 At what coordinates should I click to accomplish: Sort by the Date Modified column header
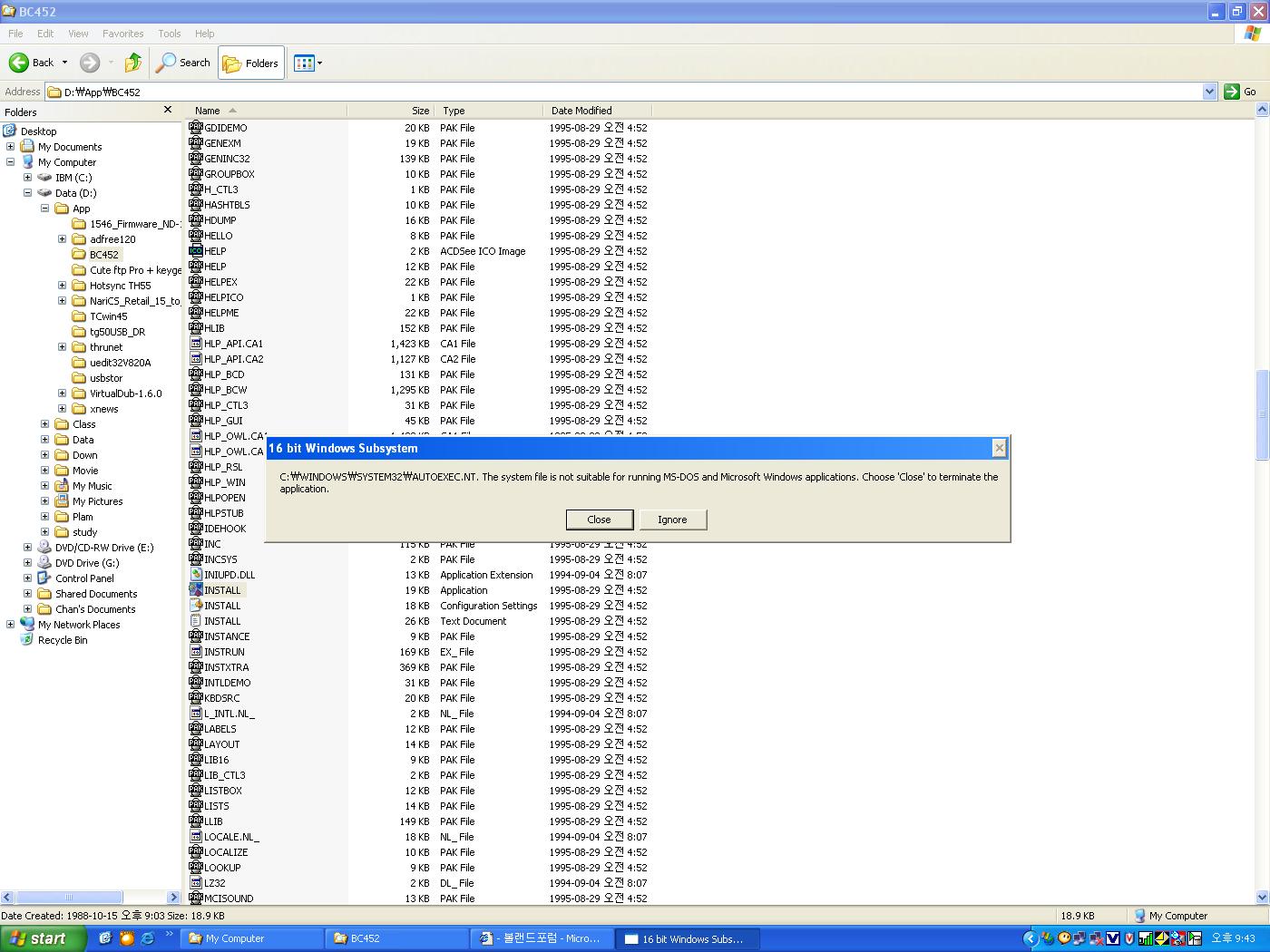pyautogui.click(x=598, y=111)
